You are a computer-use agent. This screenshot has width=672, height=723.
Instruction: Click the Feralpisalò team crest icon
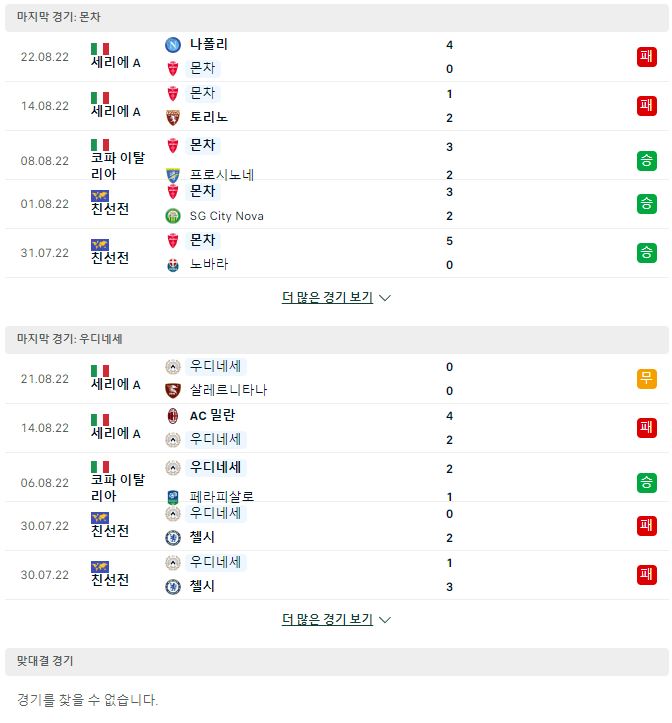point(172,497)
